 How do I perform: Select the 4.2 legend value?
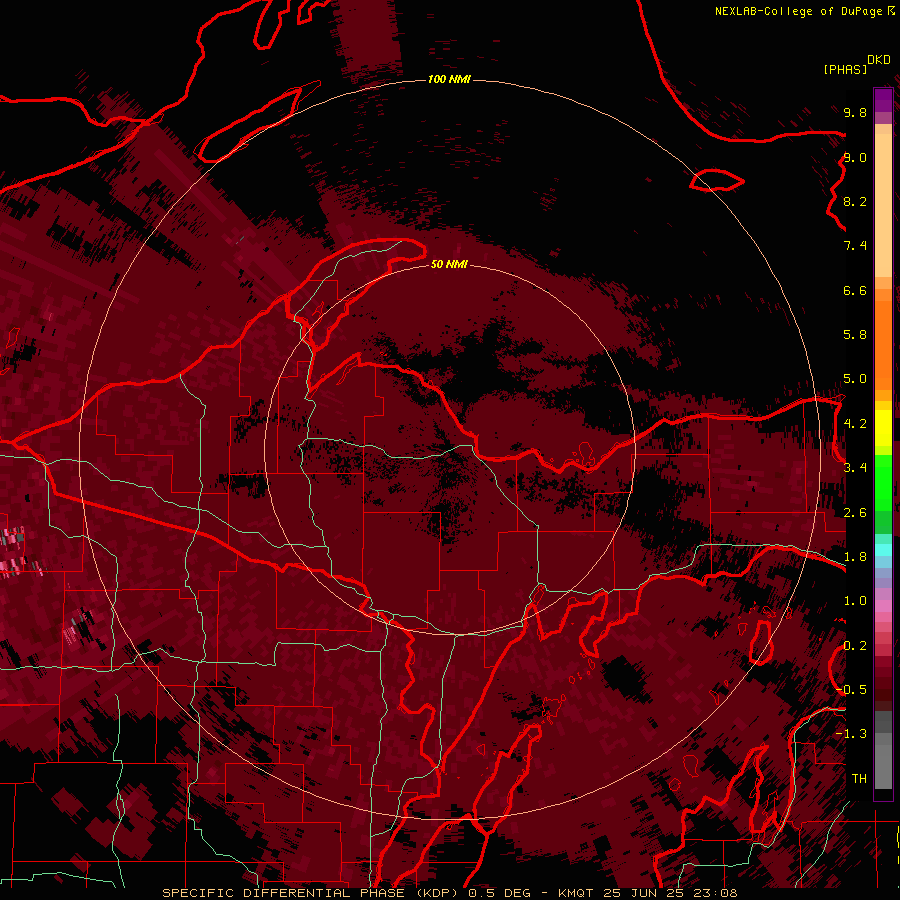click(855, 424)
